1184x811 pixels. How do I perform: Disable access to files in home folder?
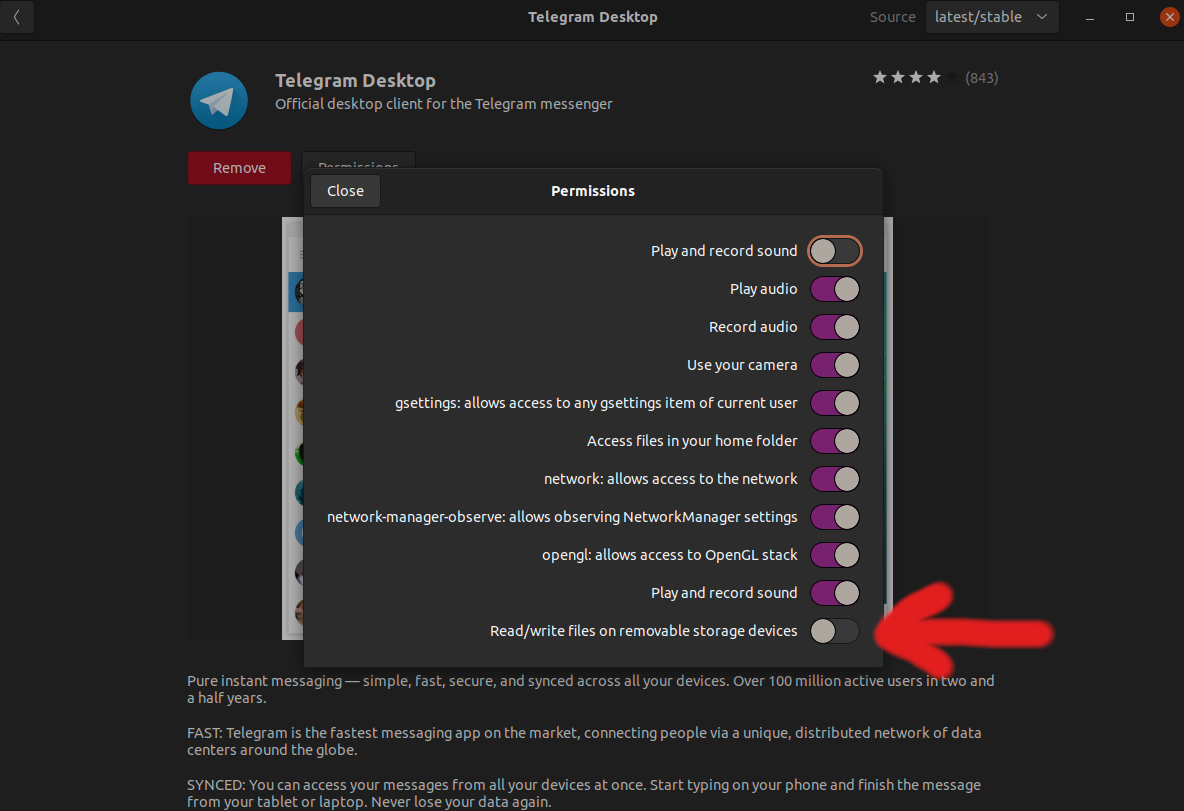coord(835,441)
